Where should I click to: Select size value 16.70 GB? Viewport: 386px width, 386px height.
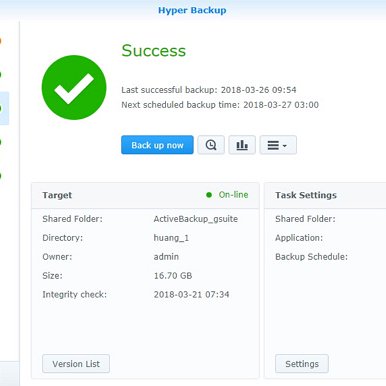coord(173,276)
